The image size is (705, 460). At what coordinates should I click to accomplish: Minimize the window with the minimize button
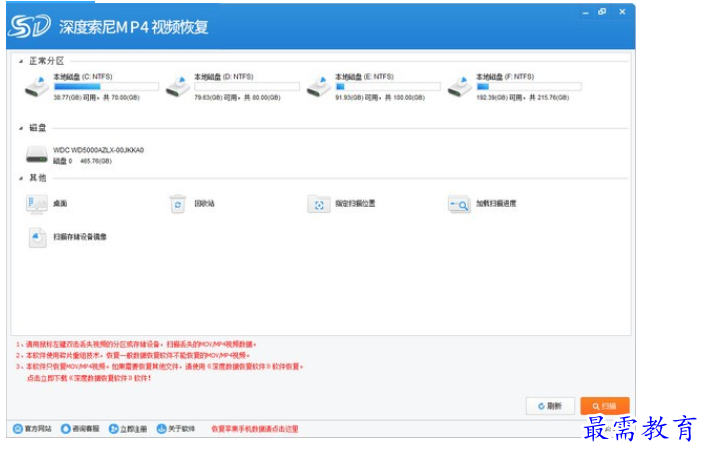[x=585, y=13]
